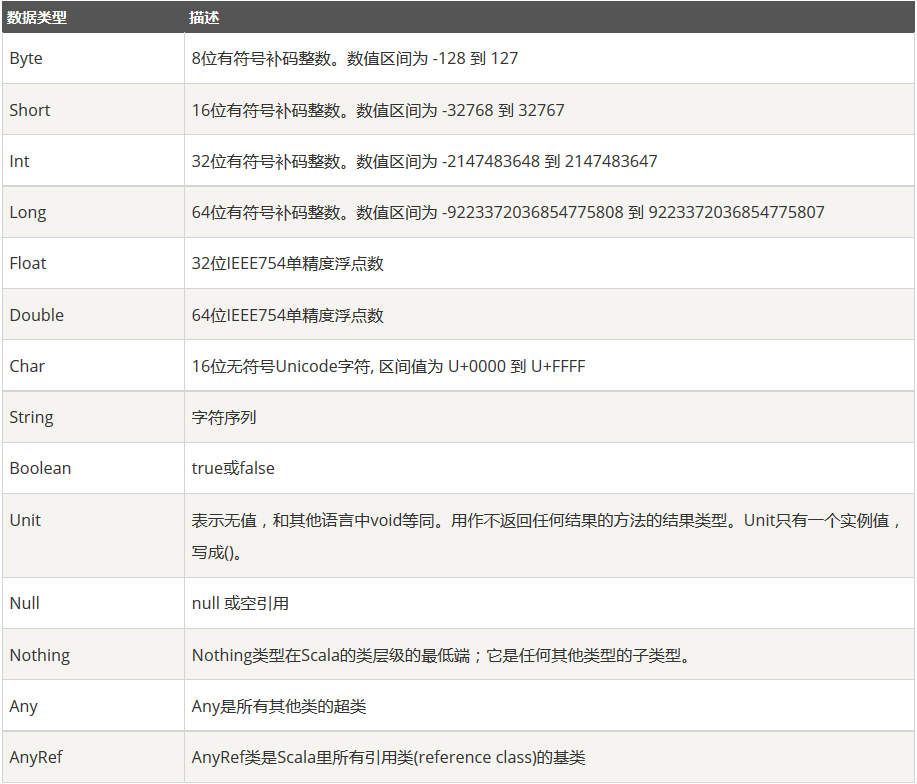Screen dimensions: 917x784
Task: Select the Float type cell
Action: tap(94, 263)
